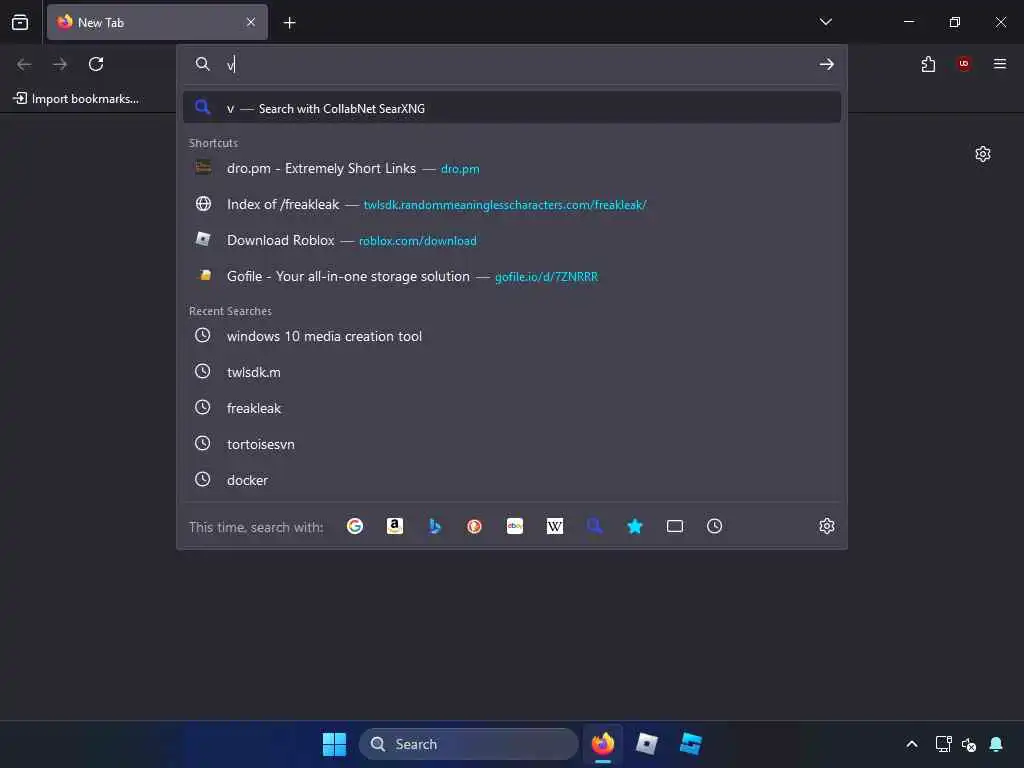Search history using the clock icon
This screenshot has width=1024, height=768.
(x=714, y=526)
